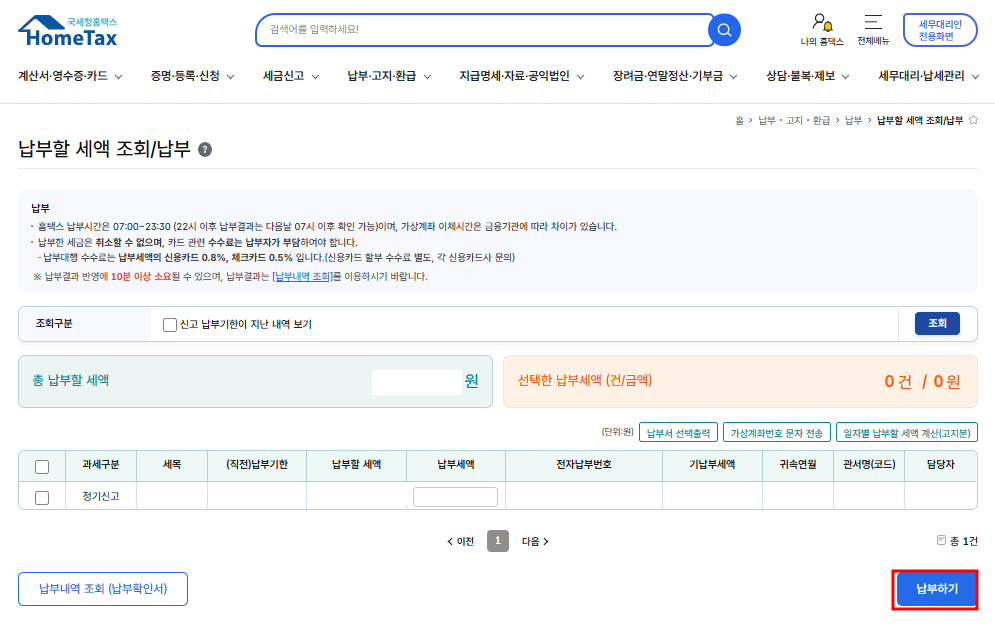Enable 신고 납부기한이 지난 내역 보기 checkbox
Viewport: 995px width, 625px height.
pos(170,324)
